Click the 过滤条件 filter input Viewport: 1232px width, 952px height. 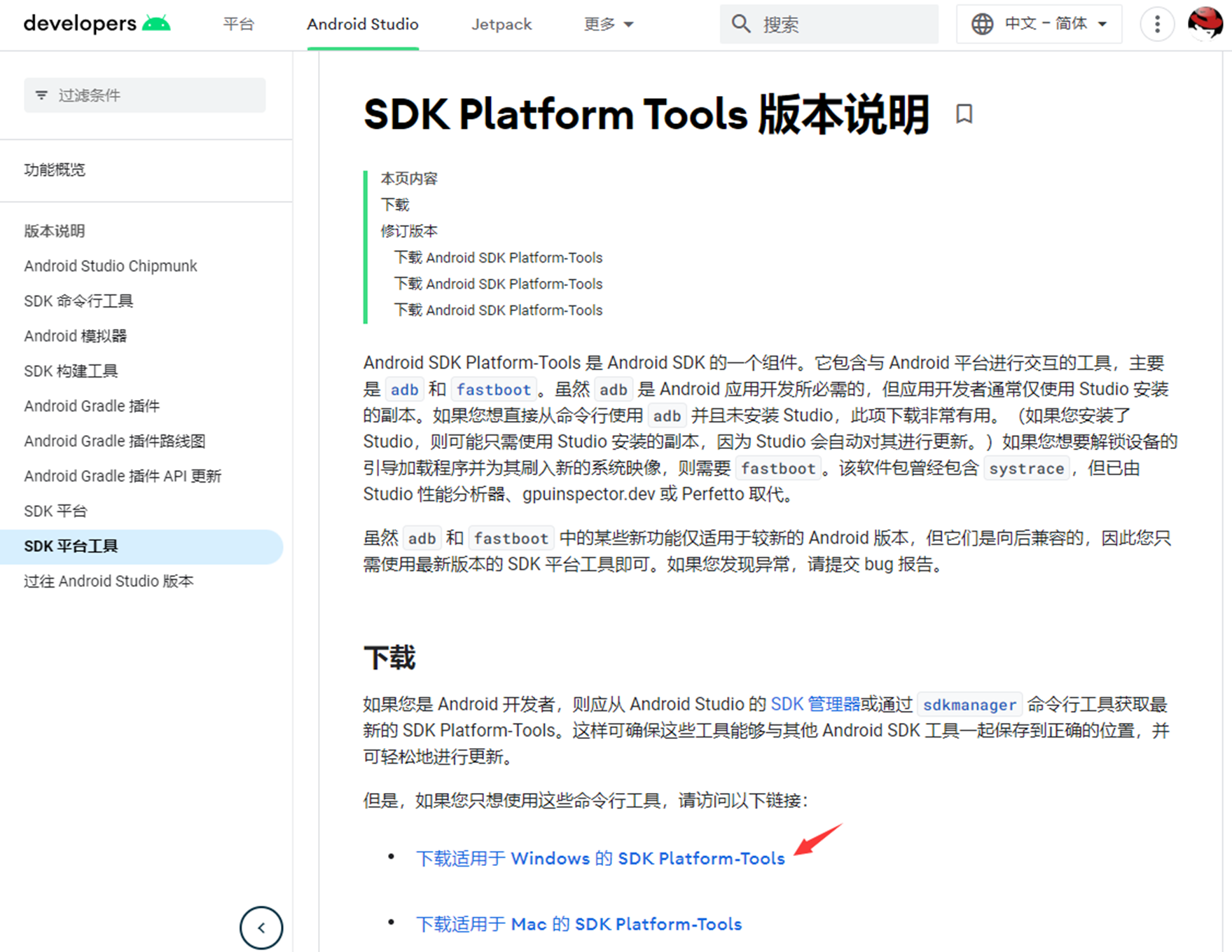coord(145,95)
